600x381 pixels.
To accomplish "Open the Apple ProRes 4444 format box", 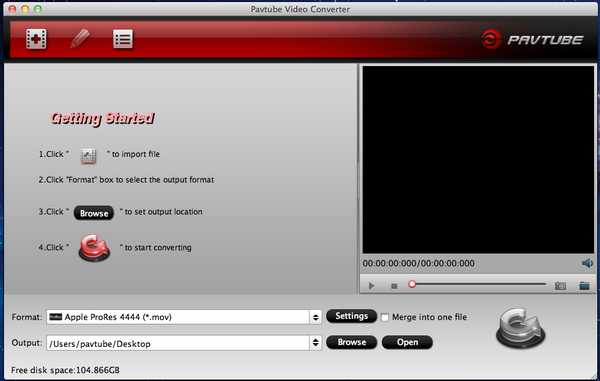I will point(178,317).
